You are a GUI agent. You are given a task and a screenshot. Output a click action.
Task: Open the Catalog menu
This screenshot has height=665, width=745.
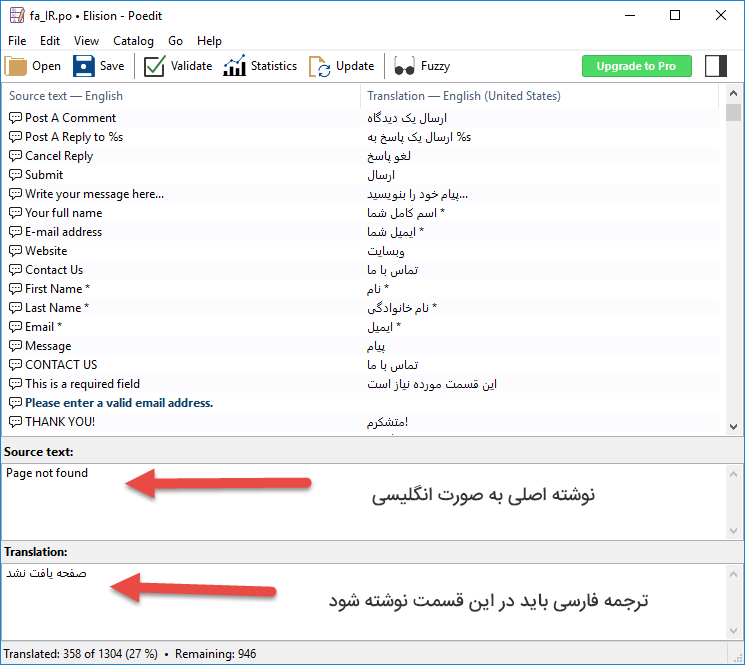click(133, 41)
